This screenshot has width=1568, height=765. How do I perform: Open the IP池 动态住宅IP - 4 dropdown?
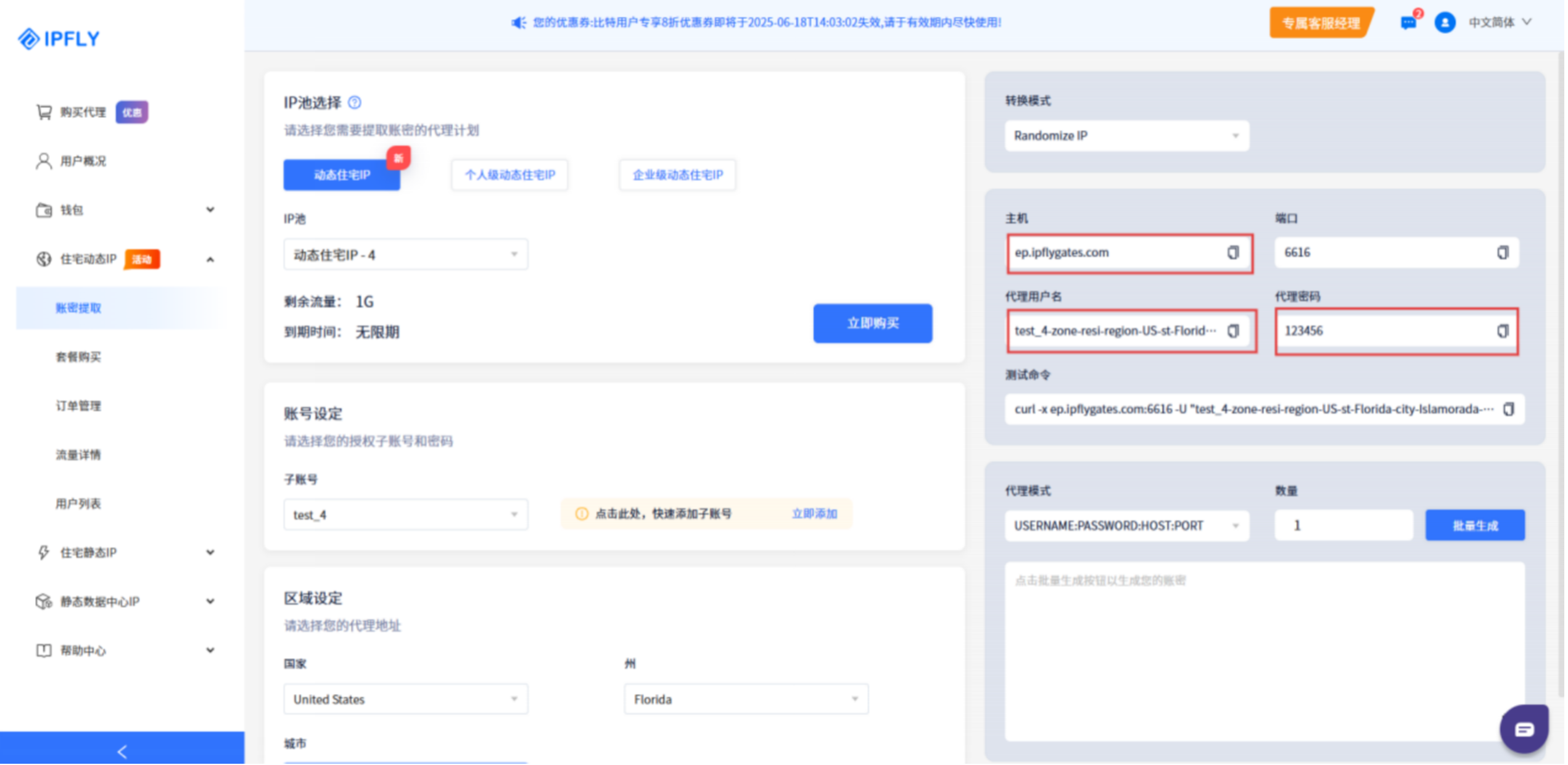[406, 255]
